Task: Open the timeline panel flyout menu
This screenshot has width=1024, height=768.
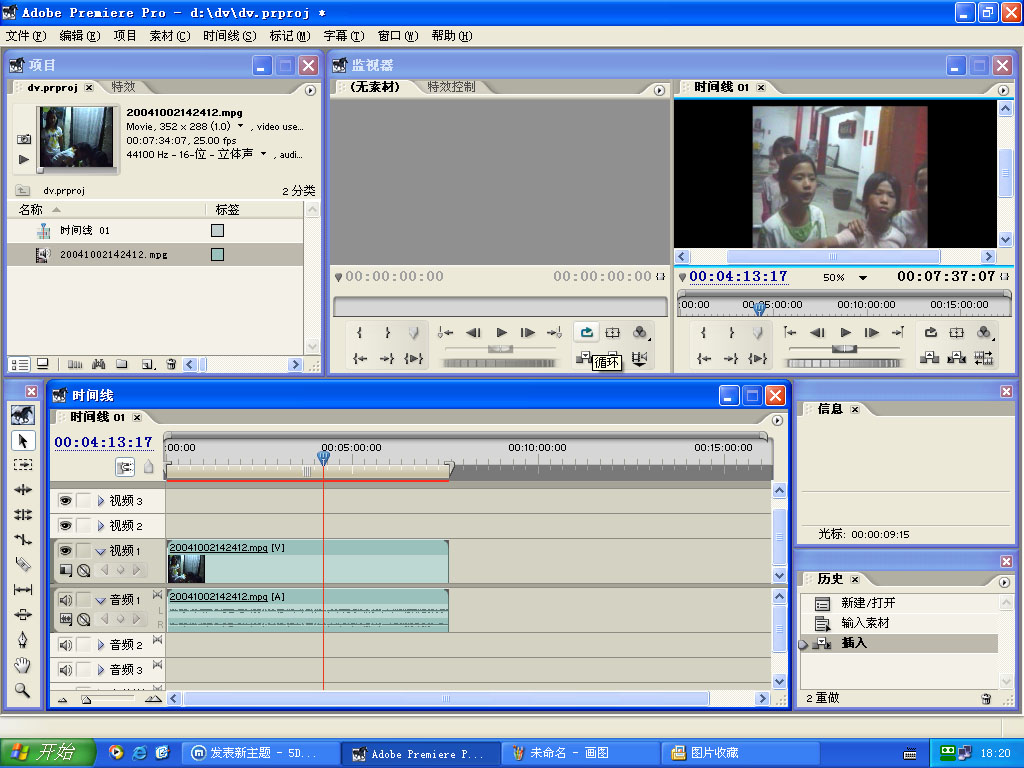Action: pos(777,421)
